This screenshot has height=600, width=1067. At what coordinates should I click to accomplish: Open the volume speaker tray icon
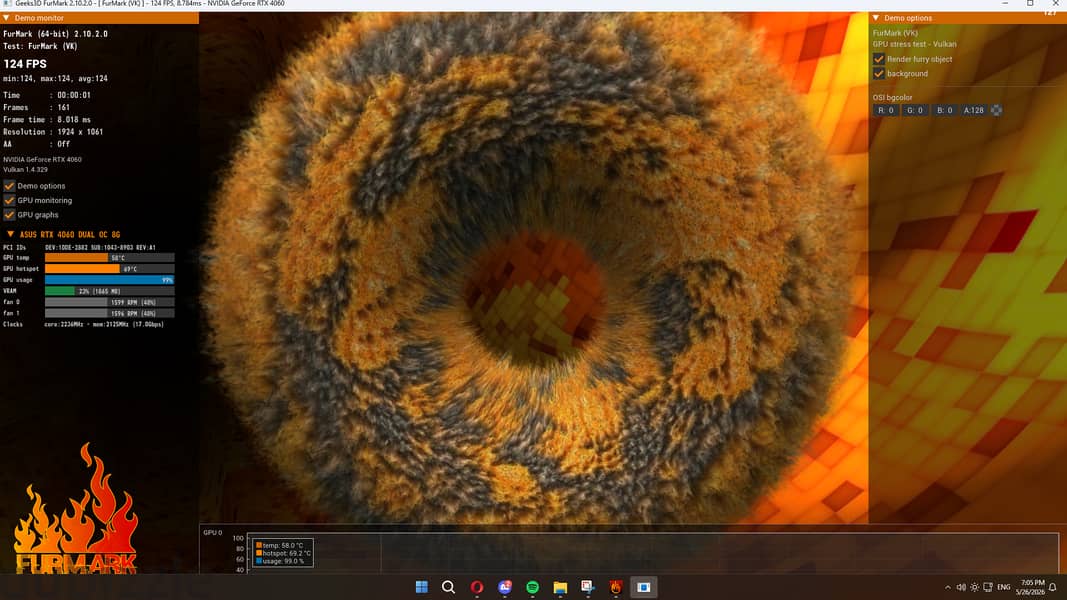click(x=961, y=587)
